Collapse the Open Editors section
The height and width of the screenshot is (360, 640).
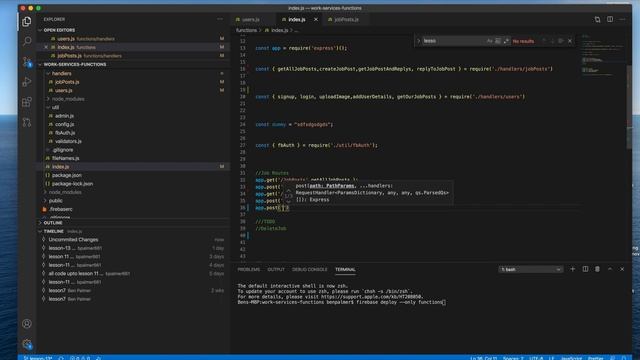(x=59, y=30)
